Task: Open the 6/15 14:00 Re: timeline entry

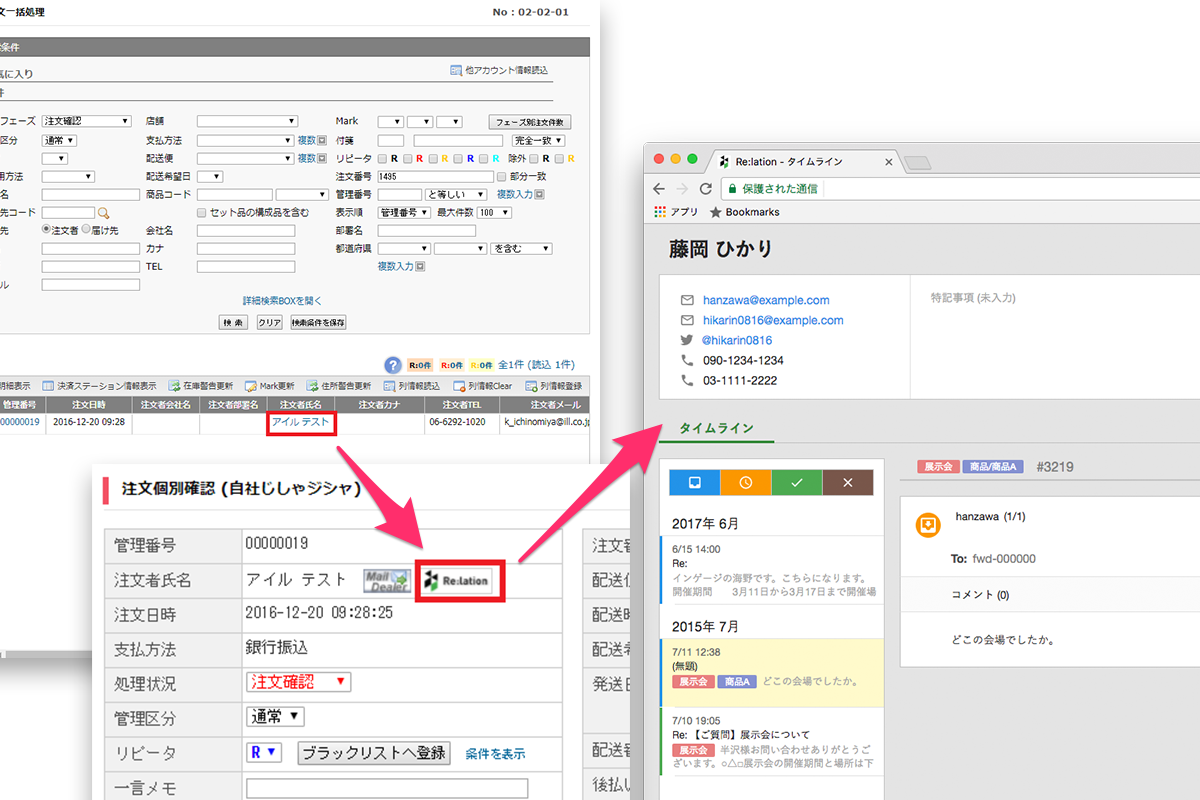Action: [x=771, y=570]
